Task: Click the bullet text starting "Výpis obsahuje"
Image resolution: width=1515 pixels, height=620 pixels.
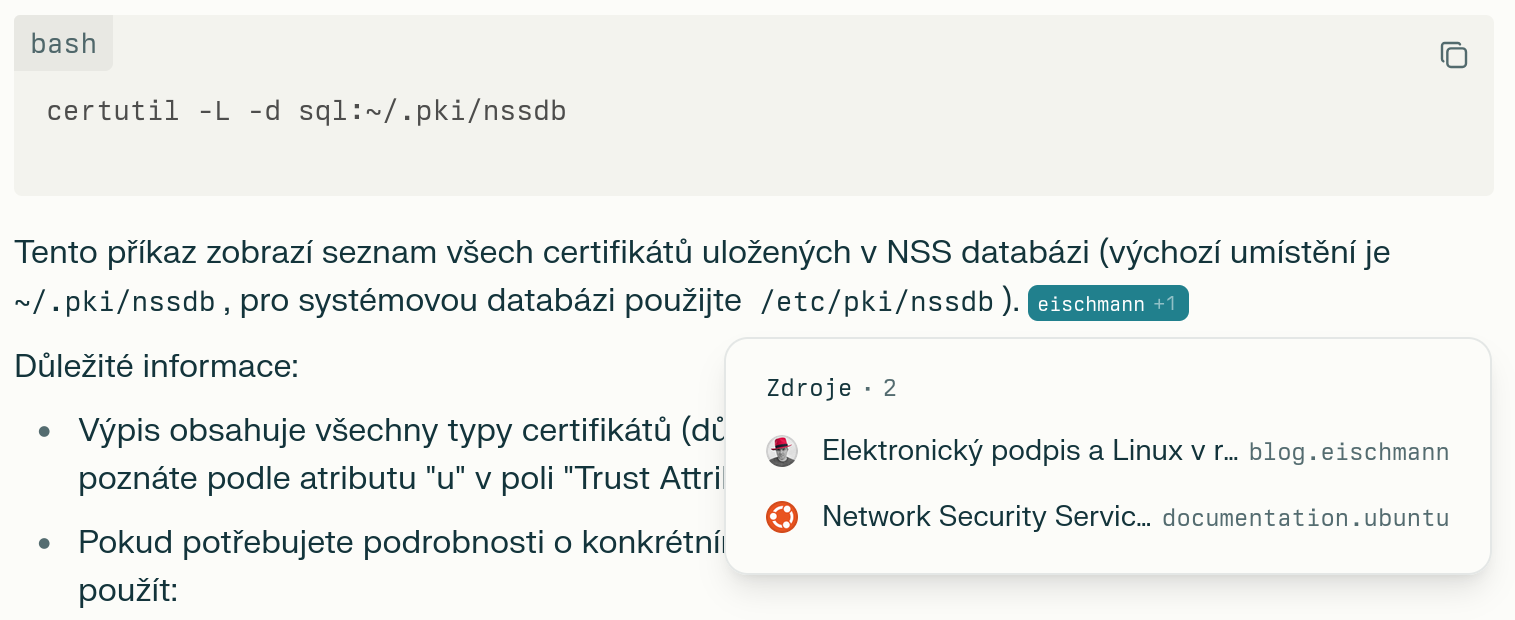Action: (x=400, y=430)
